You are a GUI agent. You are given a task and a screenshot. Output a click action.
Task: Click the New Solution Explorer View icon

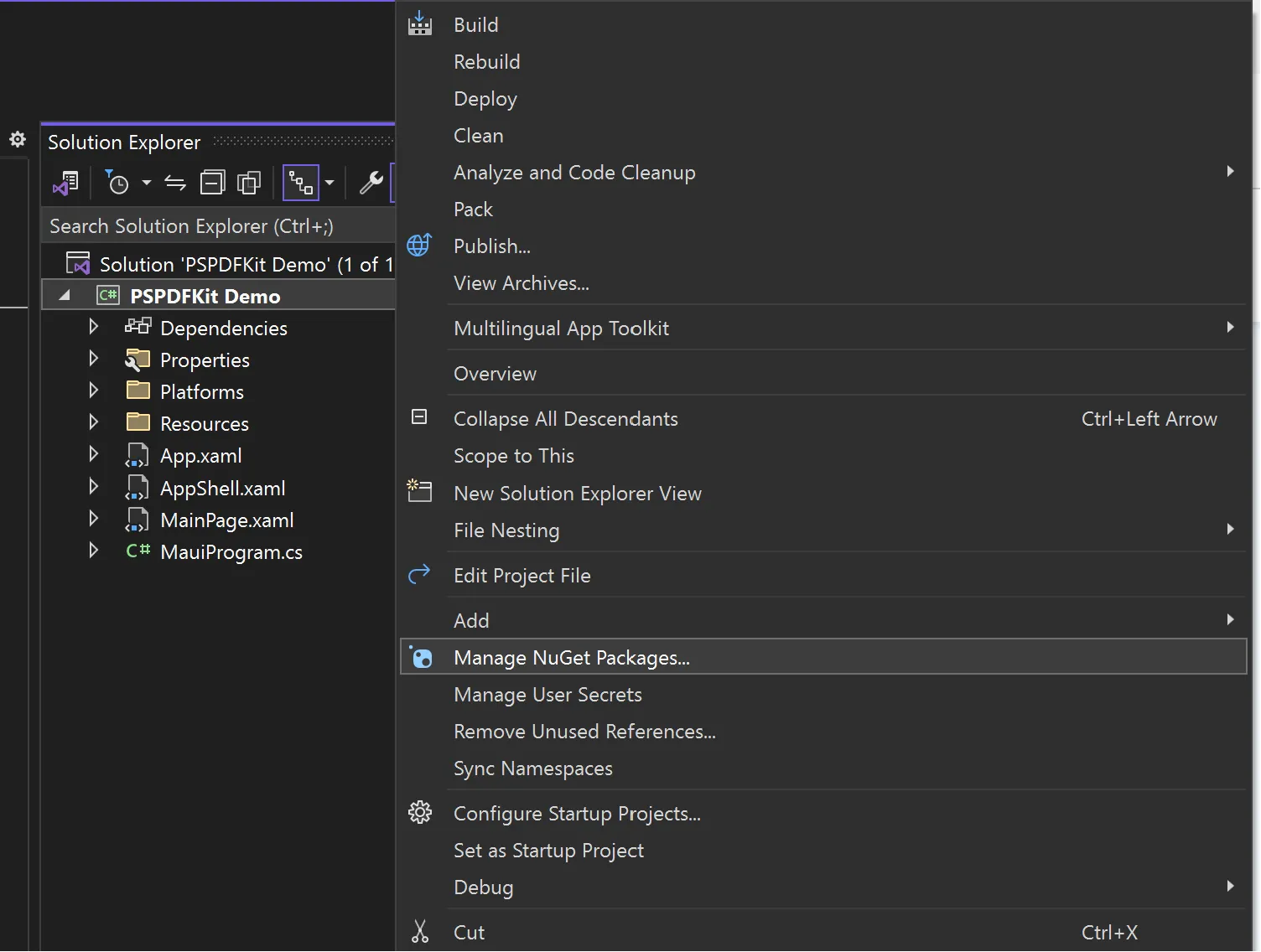pyautogui.click(x=419, y=491)
